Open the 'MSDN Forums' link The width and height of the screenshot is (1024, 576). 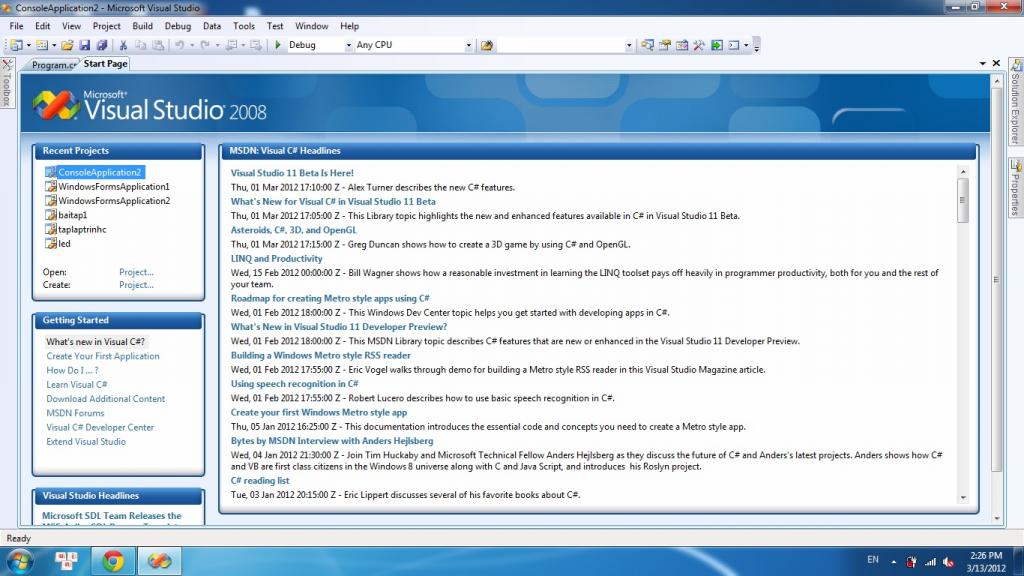[x=75, y=413]
